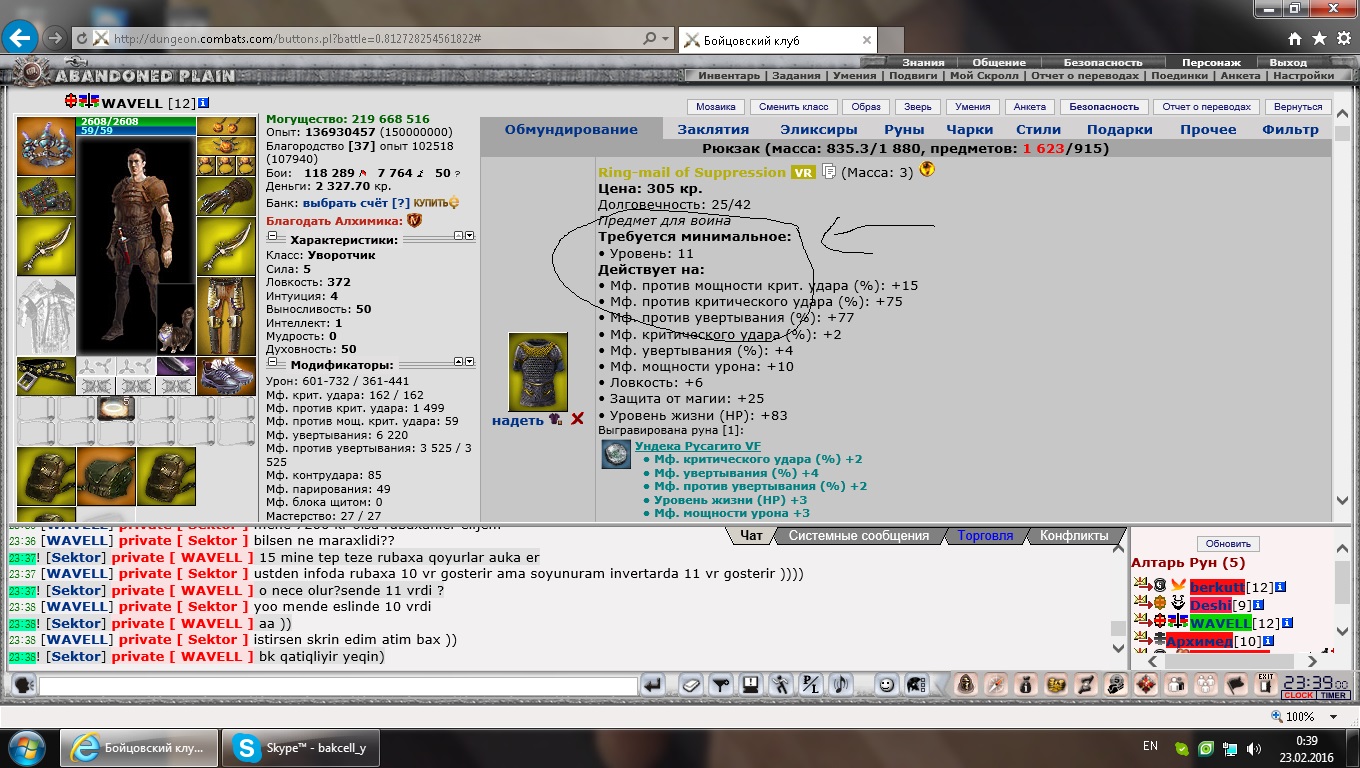Click the Alchemist's Blessing badge icon
The width and height of the screenshot is (1360, 768).
coord(414,221)
